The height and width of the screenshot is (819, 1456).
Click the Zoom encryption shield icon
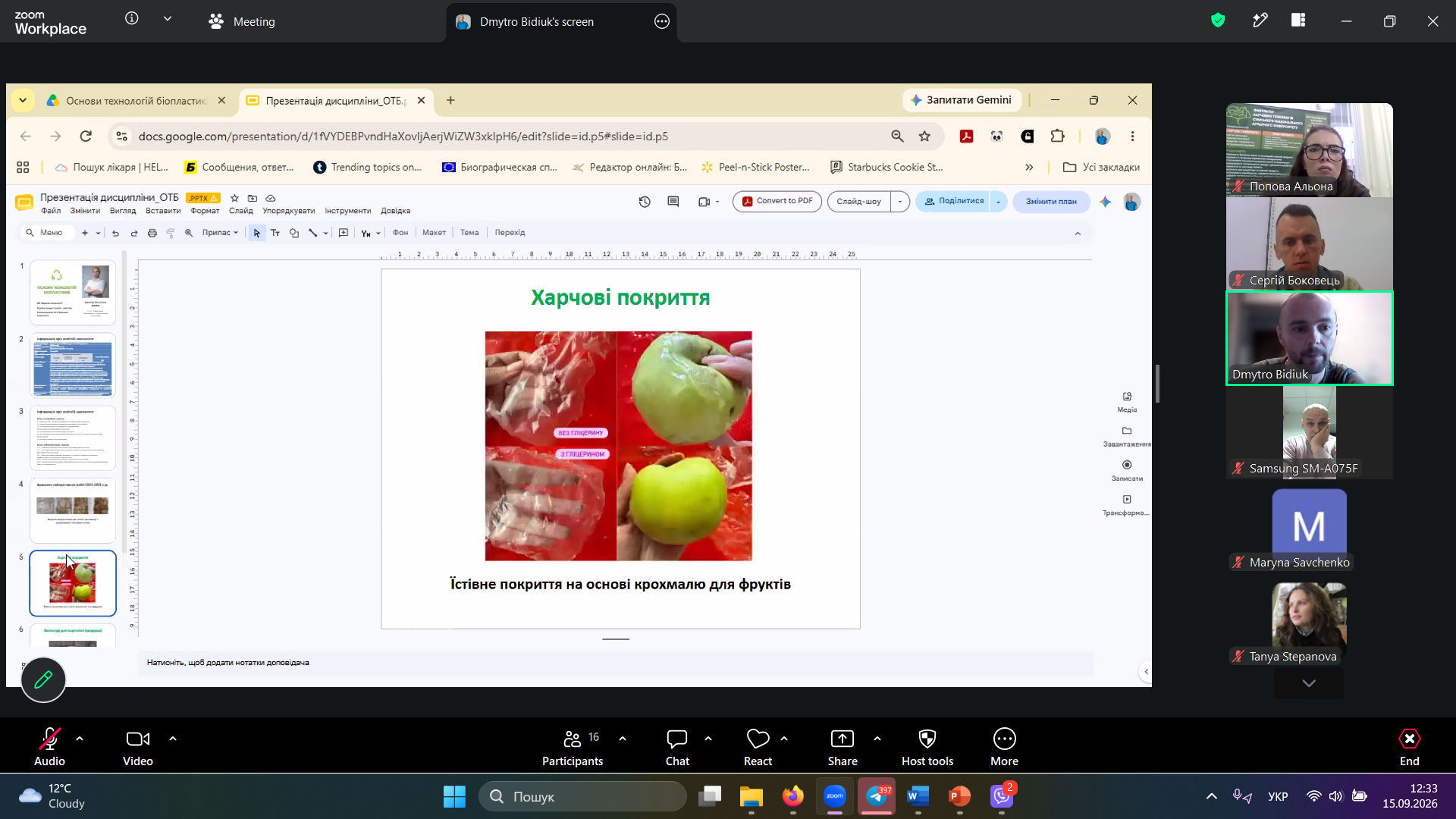pos(1218,20)
